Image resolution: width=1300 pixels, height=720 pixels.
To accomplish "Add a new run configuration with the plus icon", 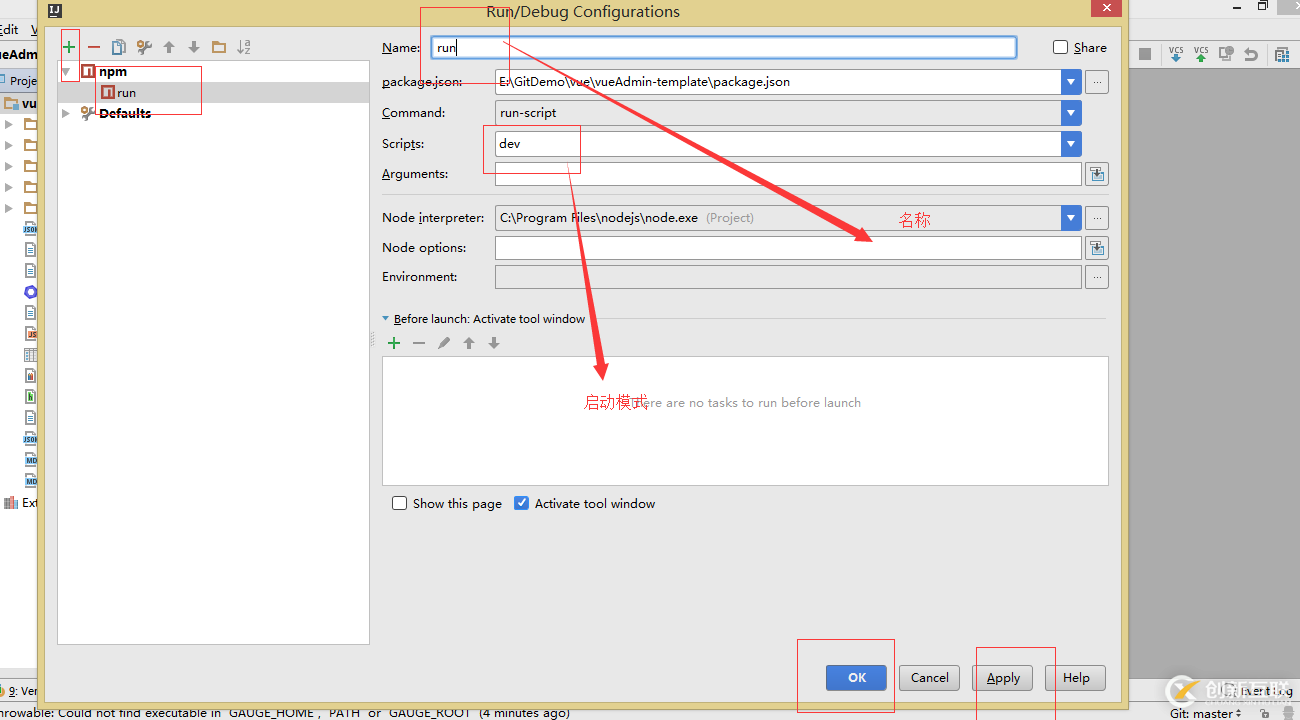I will (x=69, y=47).
